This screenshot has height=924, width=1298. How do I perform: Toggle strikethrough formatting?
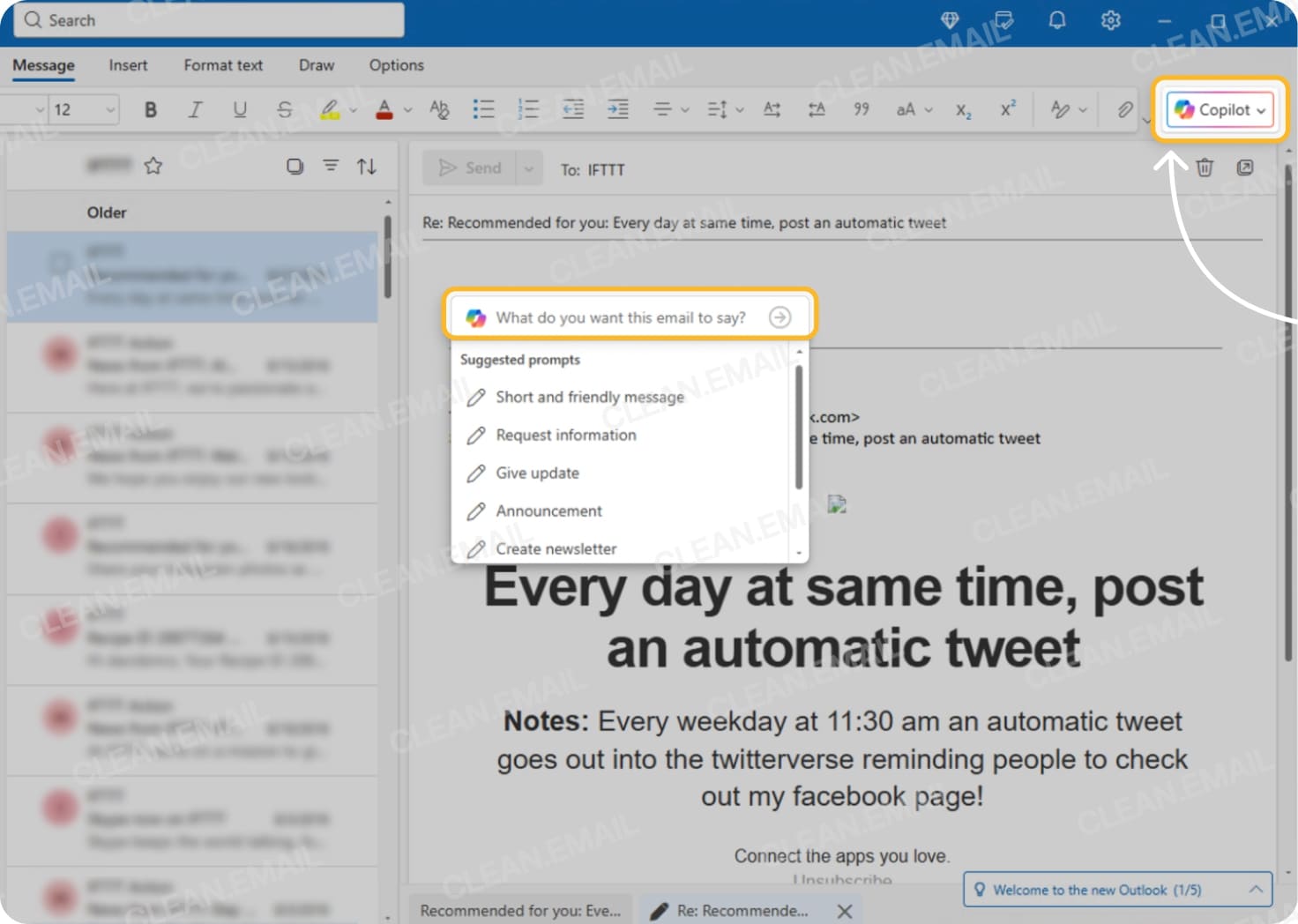point(285,109)
